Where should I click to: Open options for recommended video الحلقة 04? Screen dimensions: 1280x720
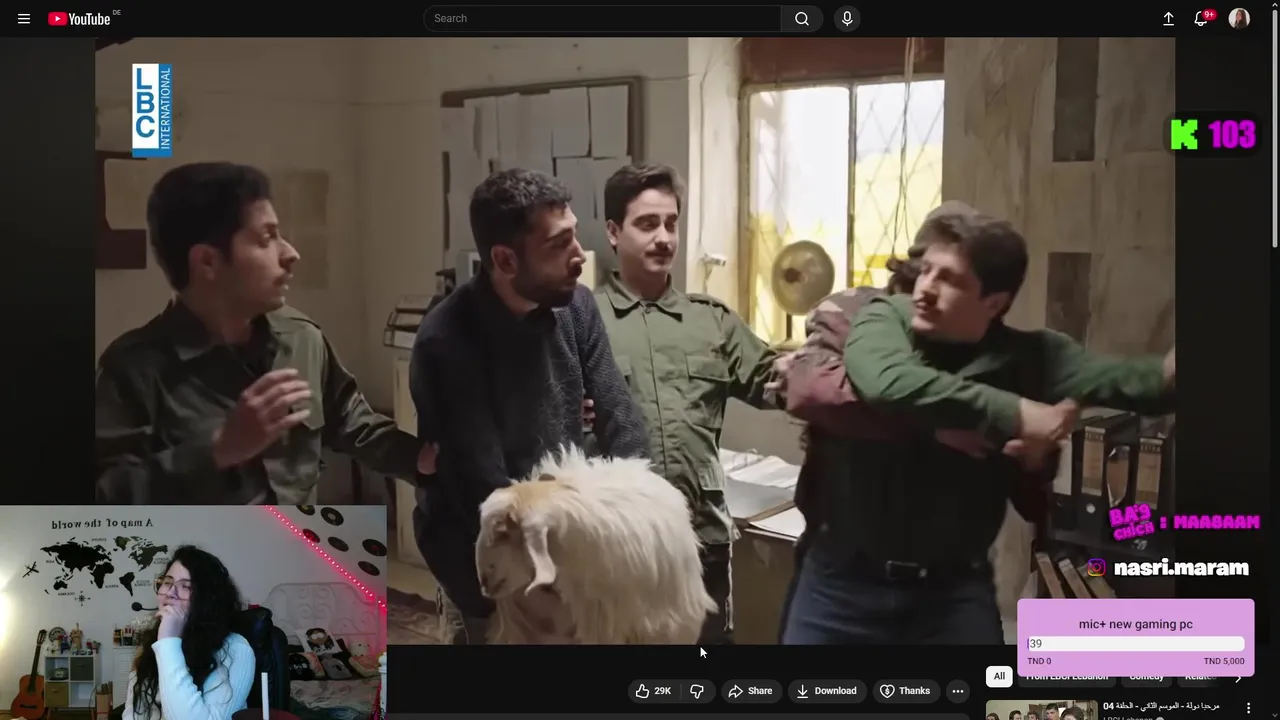click(1248, 708)
